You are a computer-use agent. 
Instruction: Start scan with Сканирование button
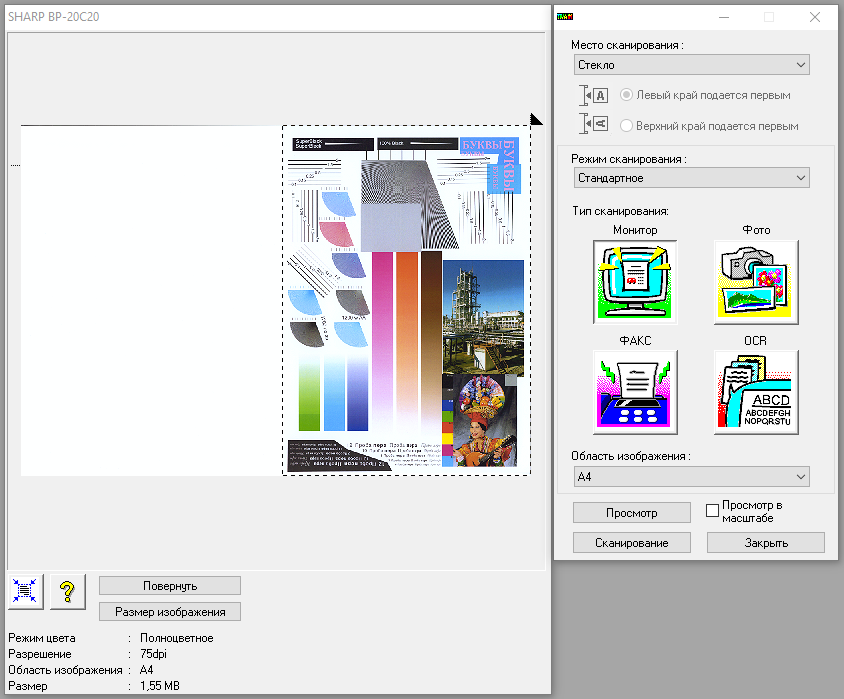(632, 543)
